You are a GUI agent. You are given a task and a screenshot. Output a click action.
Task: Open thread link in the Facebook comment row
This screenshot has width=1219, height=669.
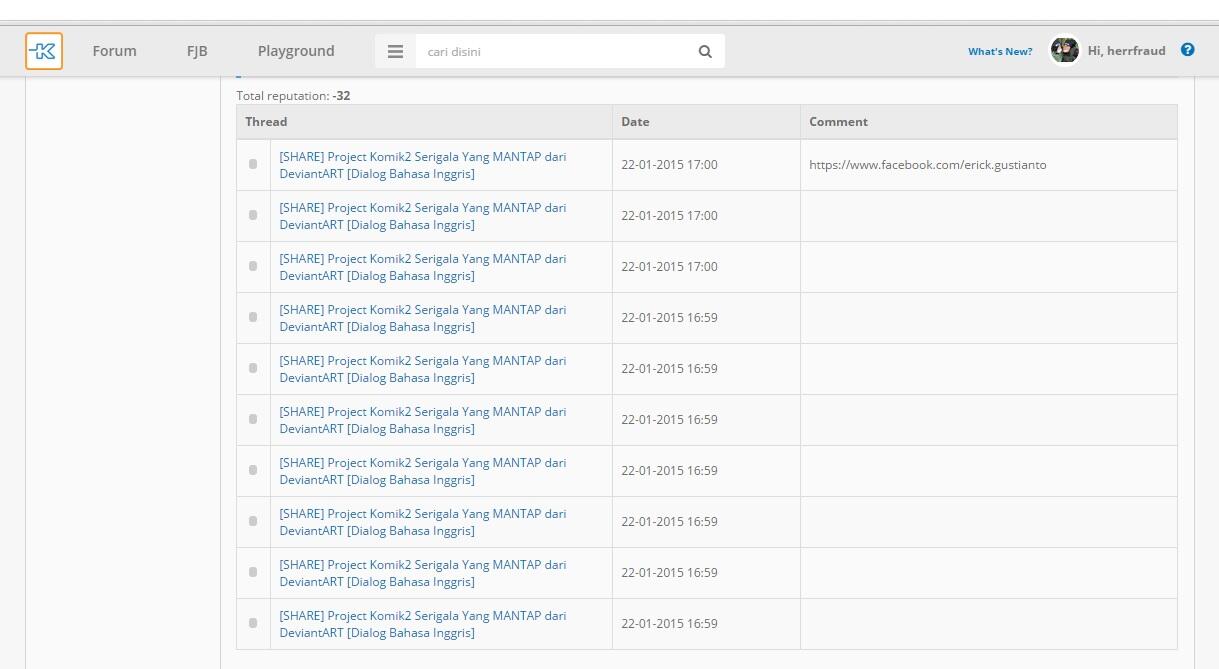[x=423, y=165]
